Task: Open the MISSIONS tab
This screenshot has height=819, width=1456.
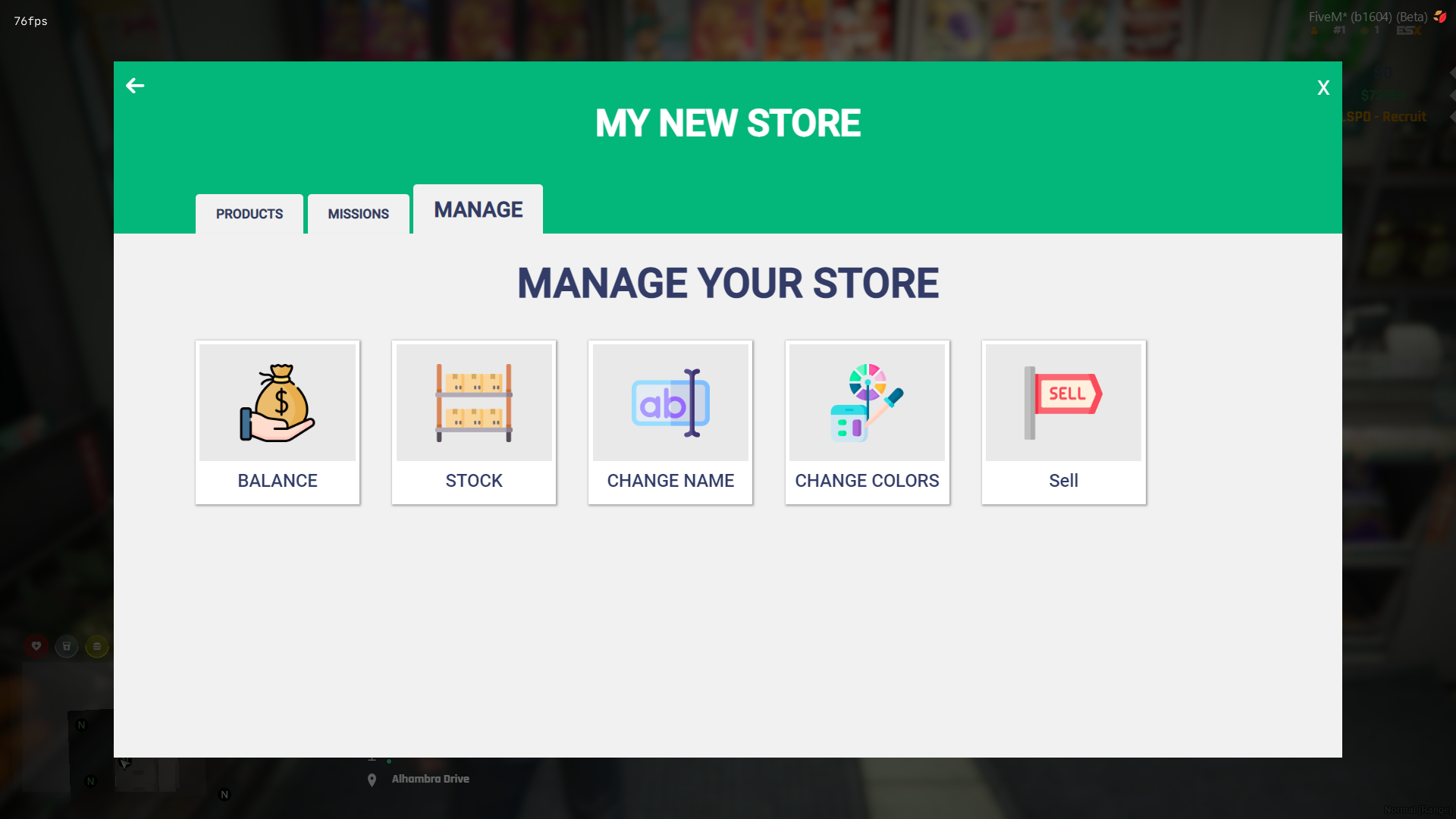Action: [357, 214]
